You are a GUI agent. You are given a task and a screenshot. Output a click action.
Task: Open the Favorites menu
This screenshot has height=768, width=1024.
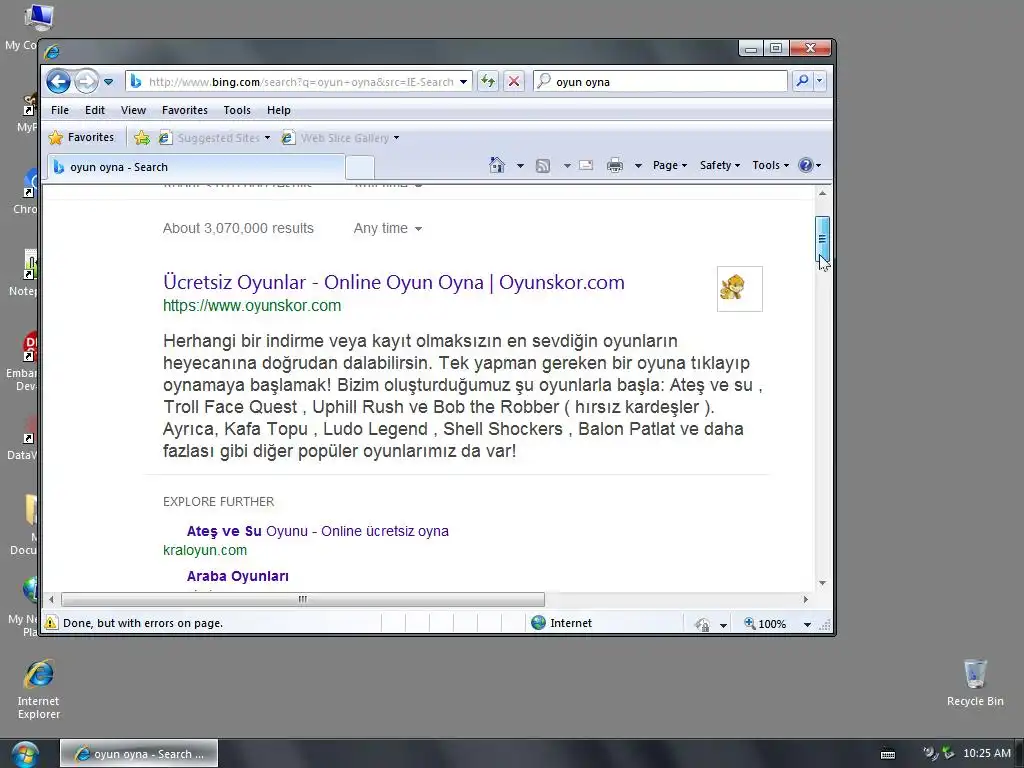tap(185, 110)
